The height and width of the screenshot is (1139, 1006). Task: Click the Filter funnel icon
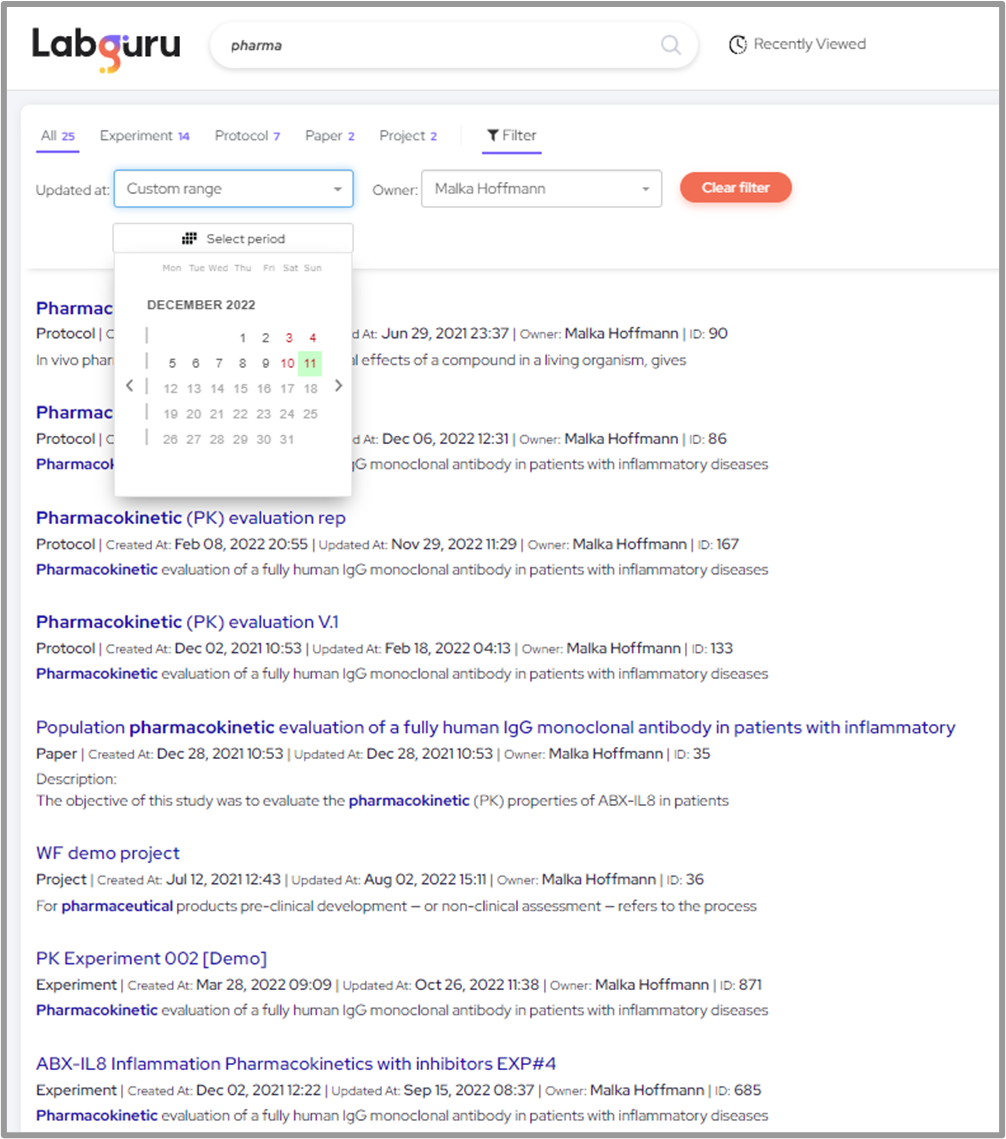coord(492,136)
